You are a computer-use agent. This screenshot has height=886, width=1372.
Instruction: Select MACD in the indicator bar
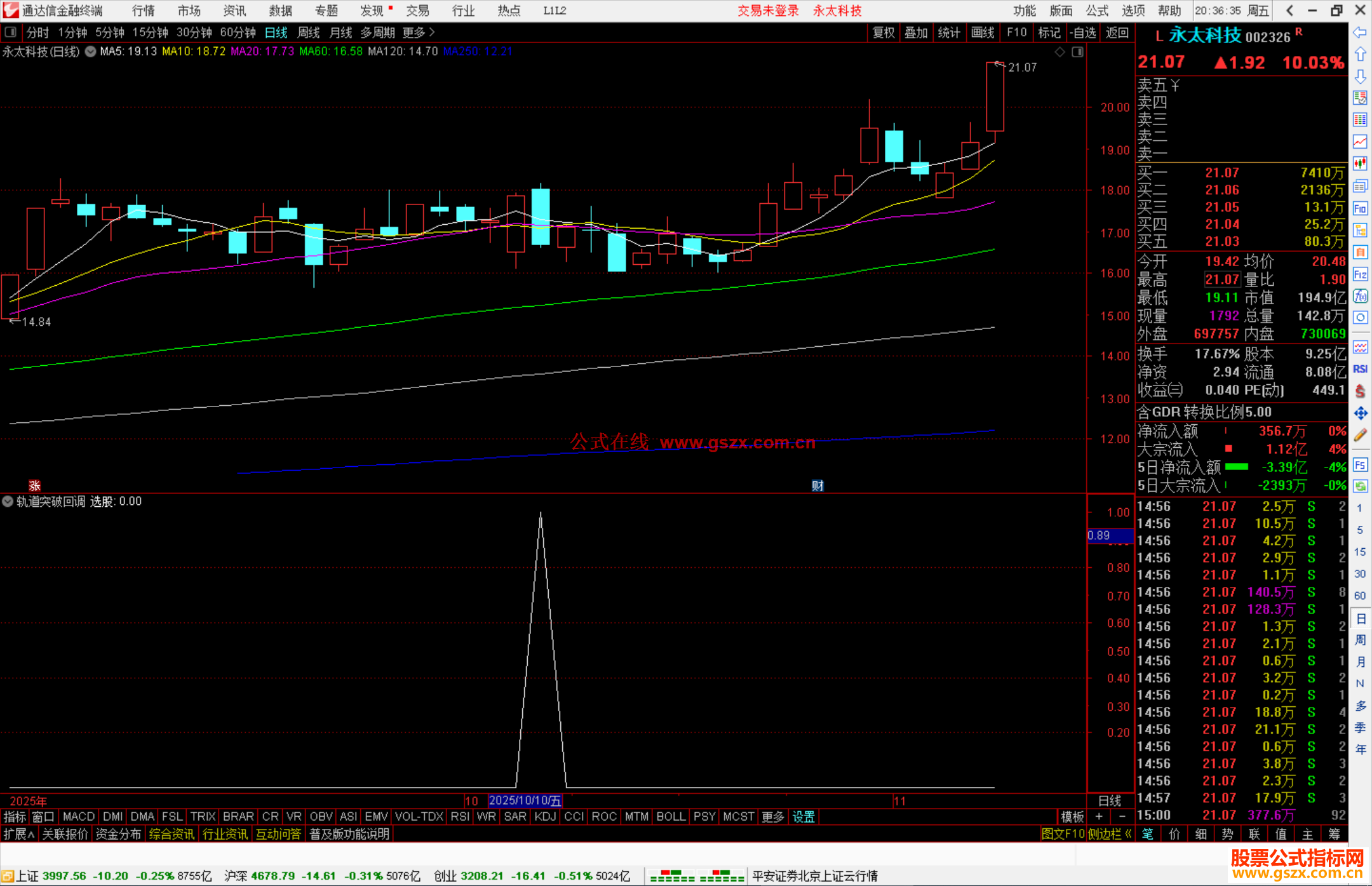pos(78,817)
